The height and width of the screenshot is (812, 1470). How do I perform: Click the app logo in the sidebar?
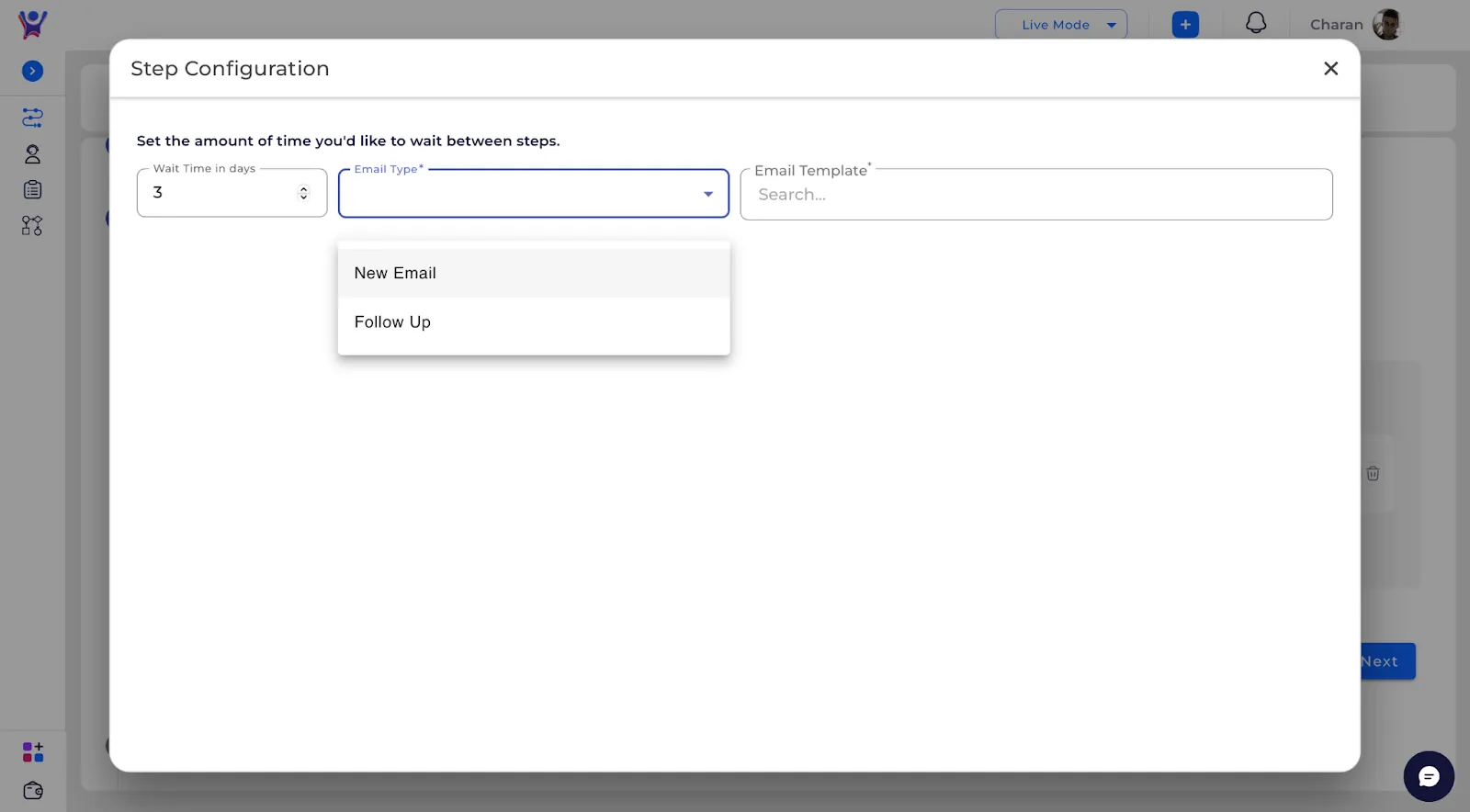(x=32, y=25)
